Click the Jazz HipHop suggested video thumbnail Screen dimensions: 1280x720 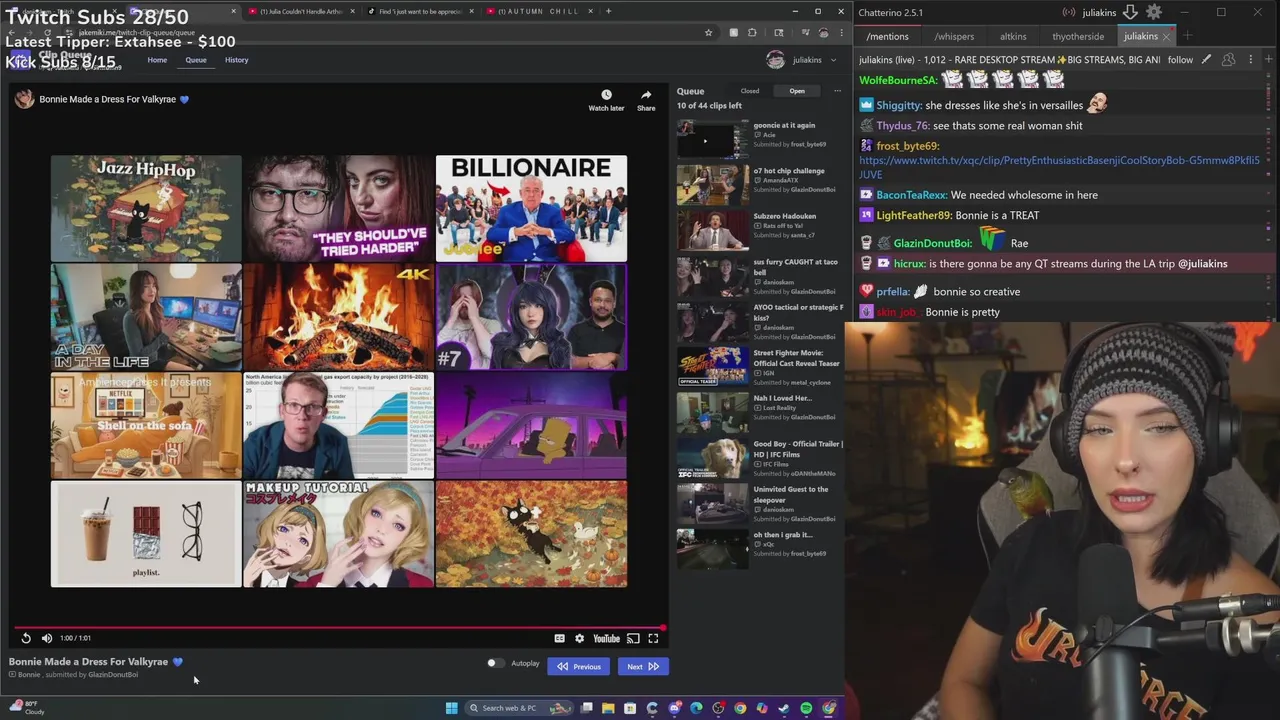tap(146, 208)
